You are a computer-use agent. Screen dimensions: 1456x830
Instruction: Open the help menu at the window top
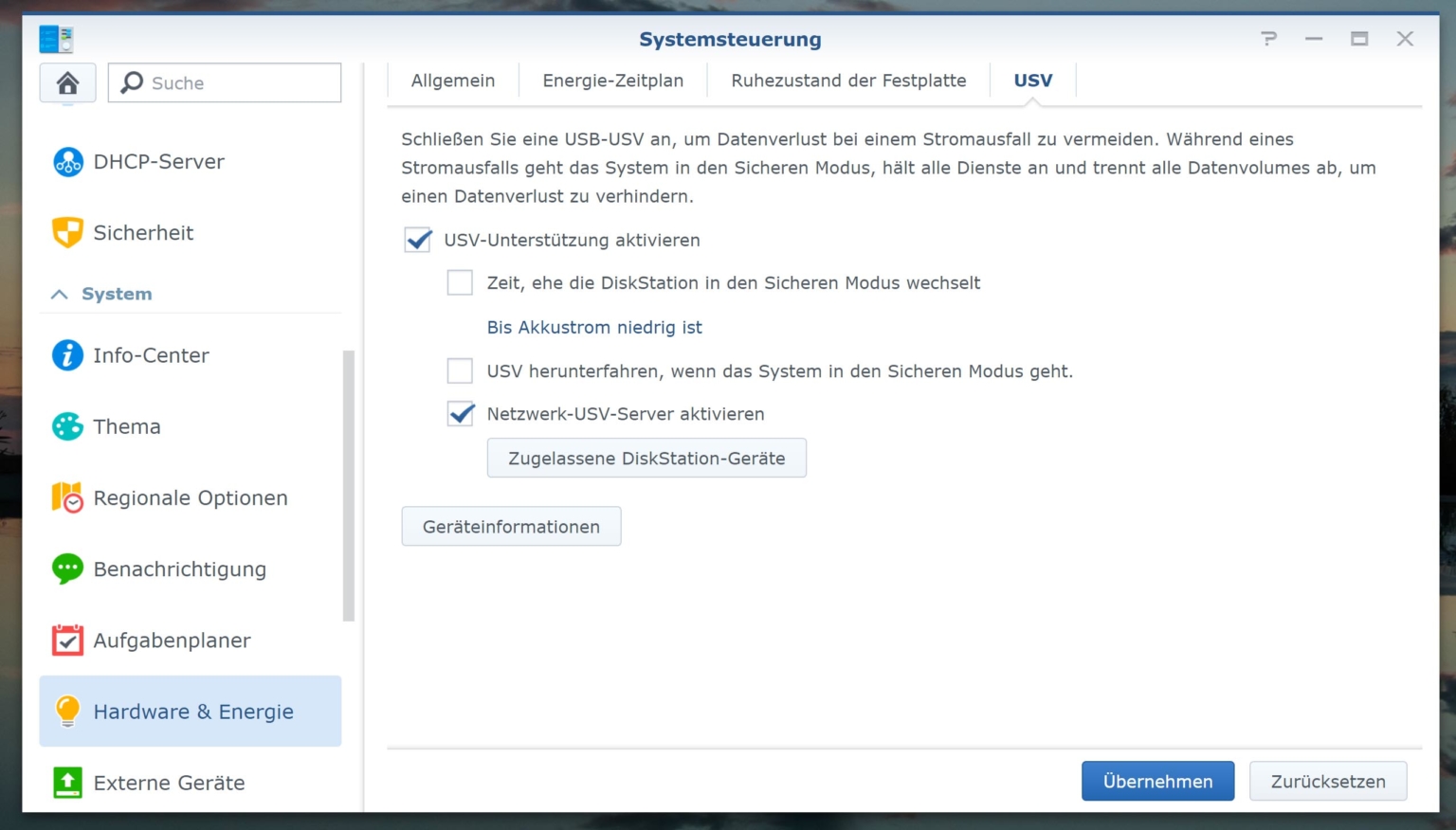click(x=1268, y=39)
